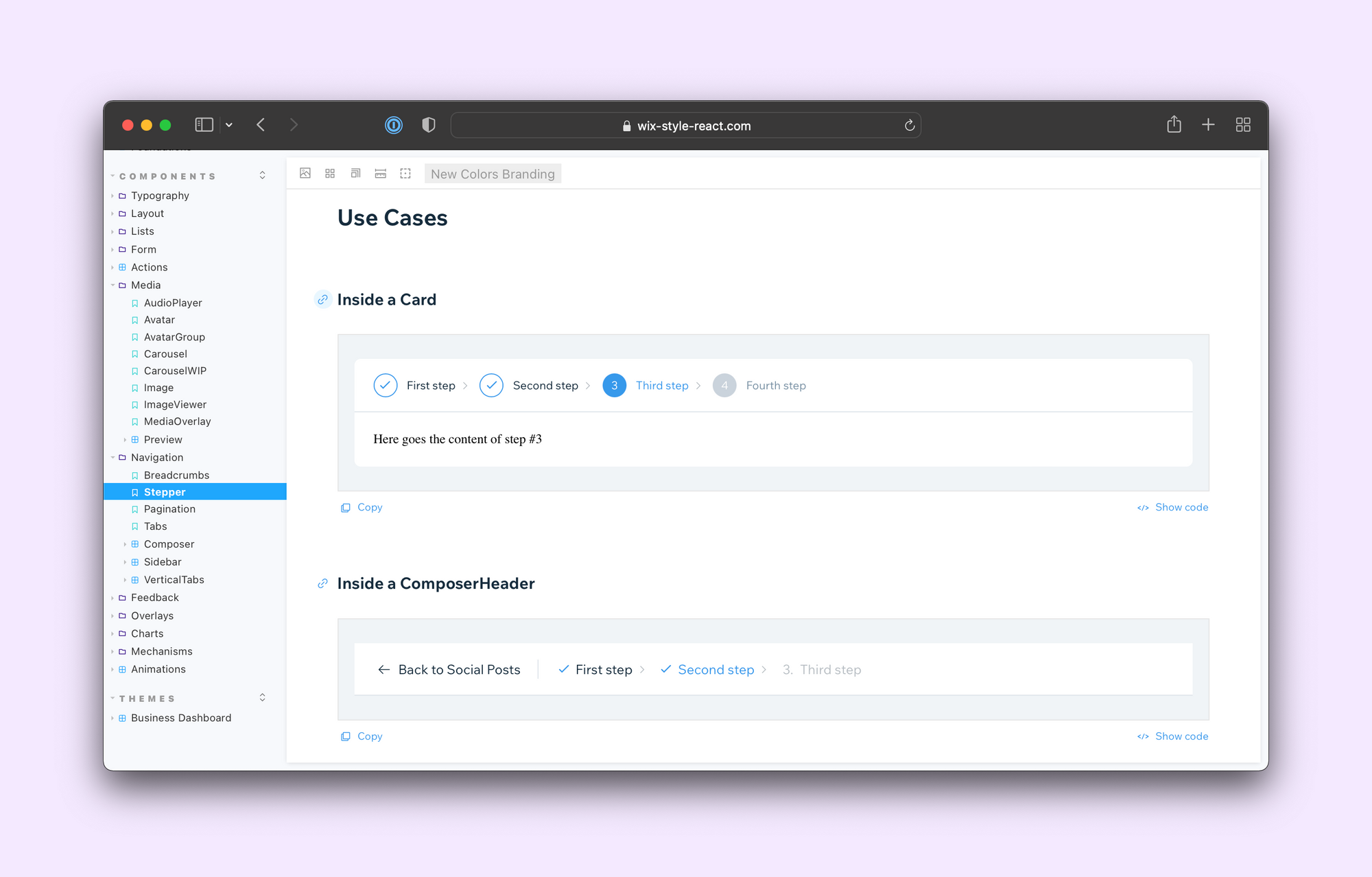Open the Pagination story

169,509
